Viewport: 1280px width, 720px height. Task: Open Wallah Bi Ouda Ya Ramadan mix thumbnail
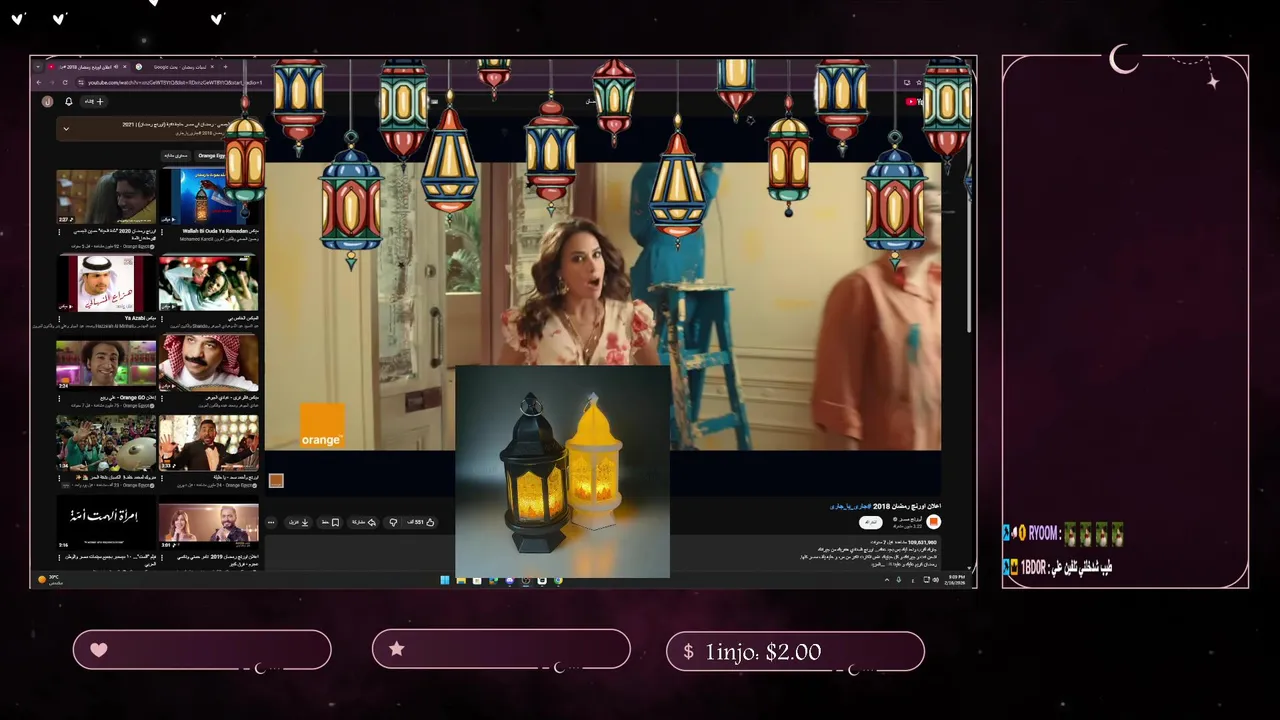click(209, 197)
